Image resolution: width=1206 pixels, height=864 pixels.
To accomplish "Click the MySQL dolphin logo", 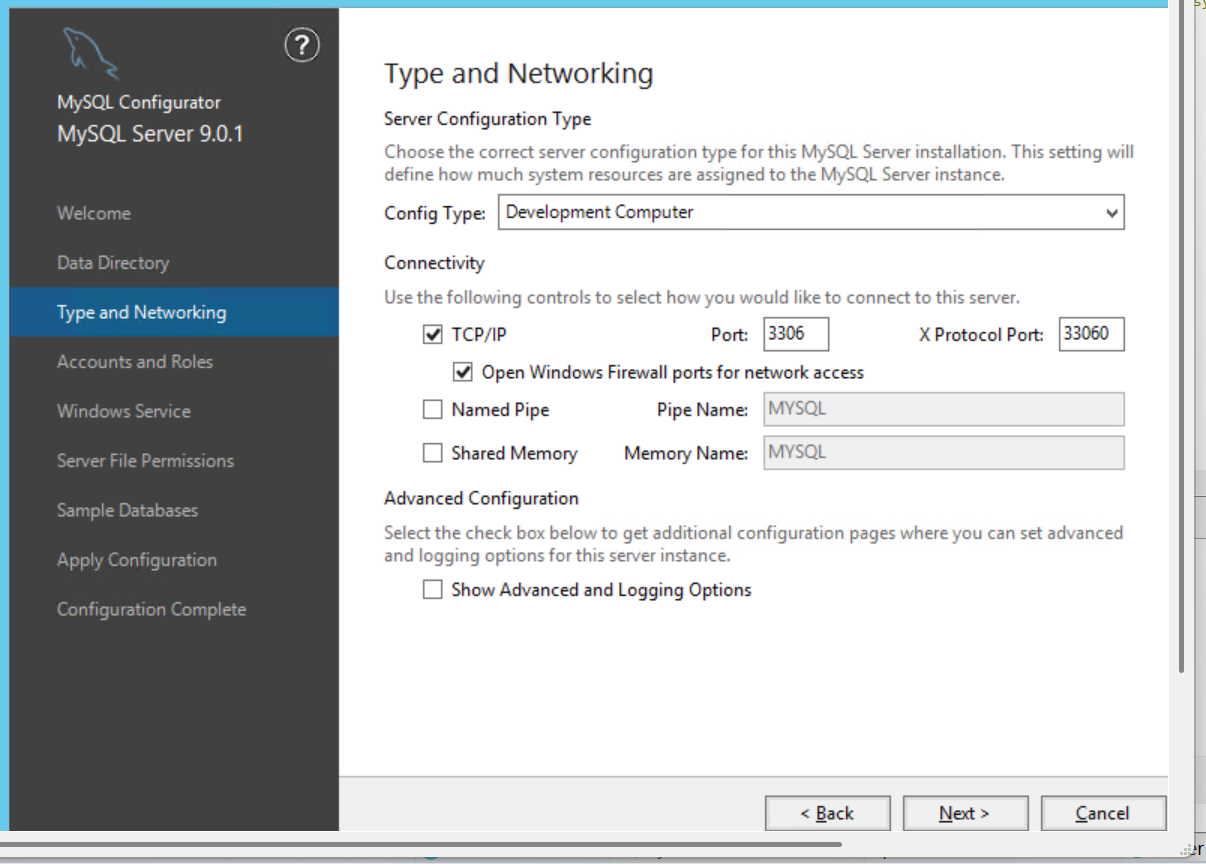I will pos(90,53).
